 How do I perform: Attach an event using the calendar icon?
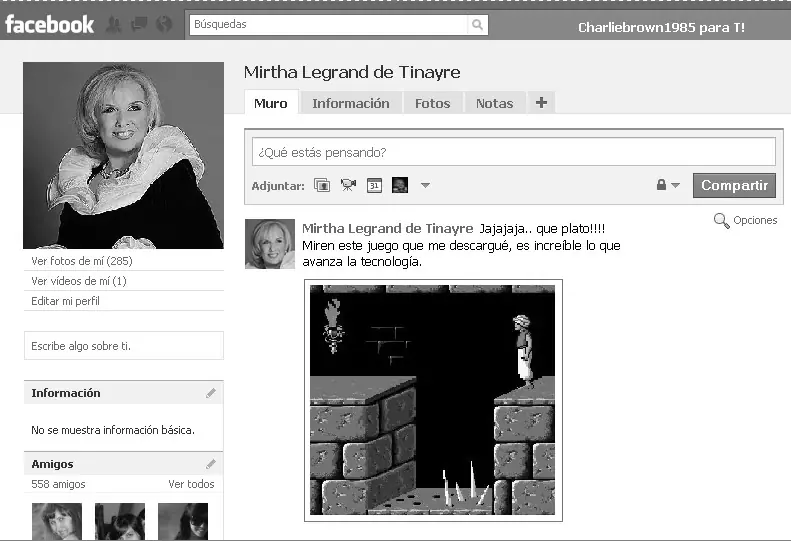tap(374, 185)
